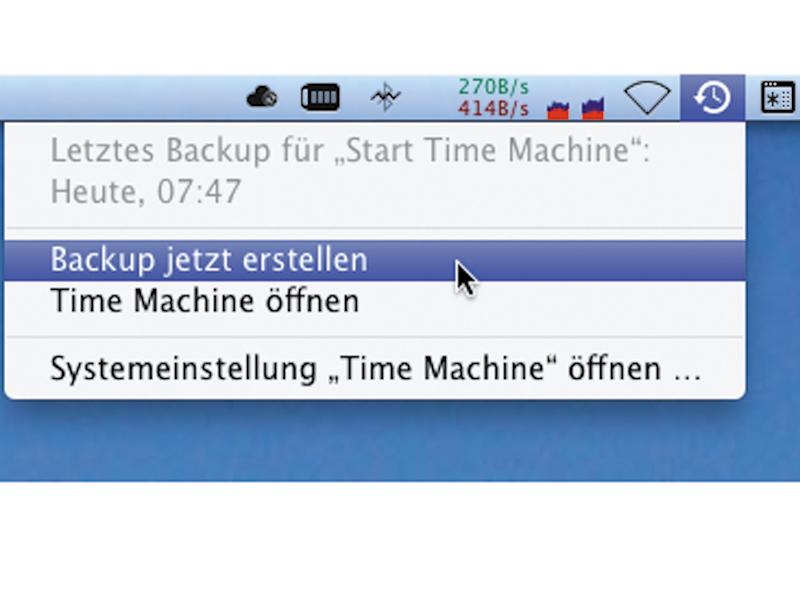Click the first CPU activity graph

click(x=558, y=109)
